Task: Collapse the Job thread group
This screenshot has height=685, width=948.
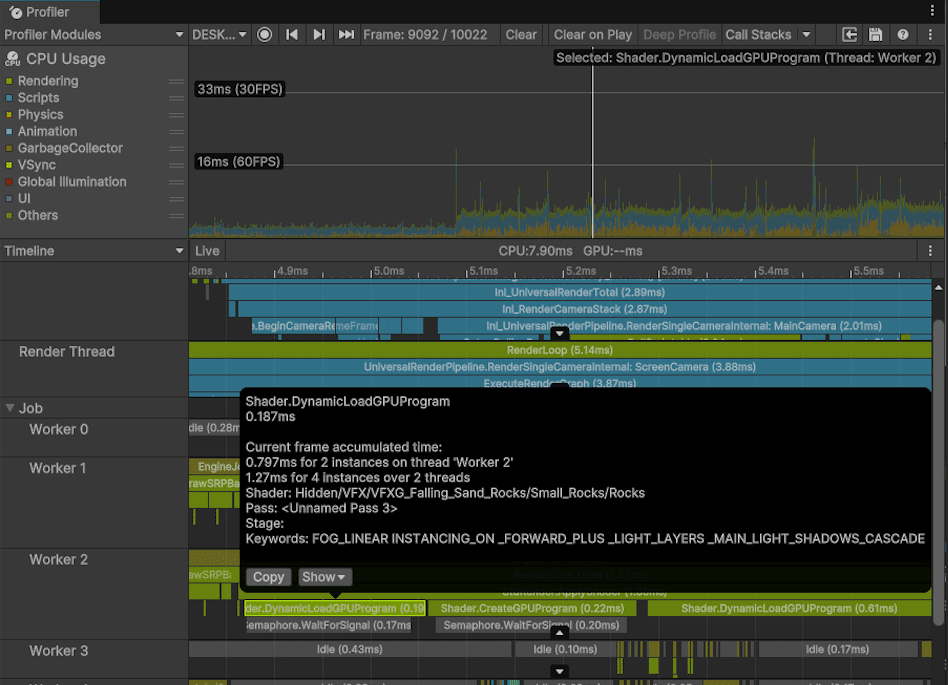Action: pyautogui.click(x=12, y=408)
